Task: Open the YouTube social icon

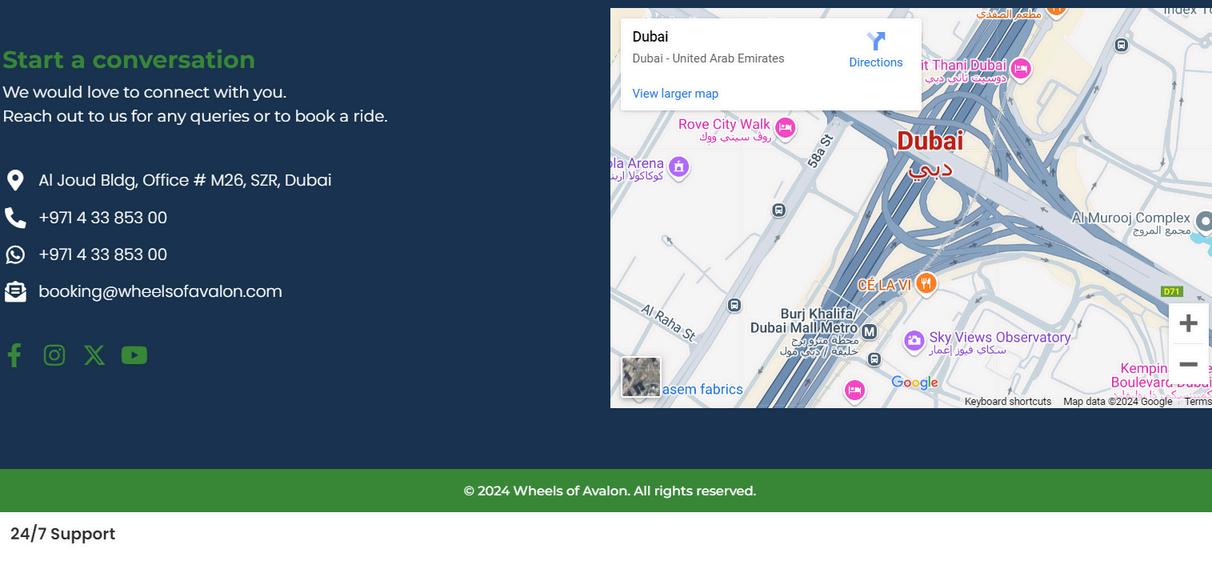Action: (134, 355)
